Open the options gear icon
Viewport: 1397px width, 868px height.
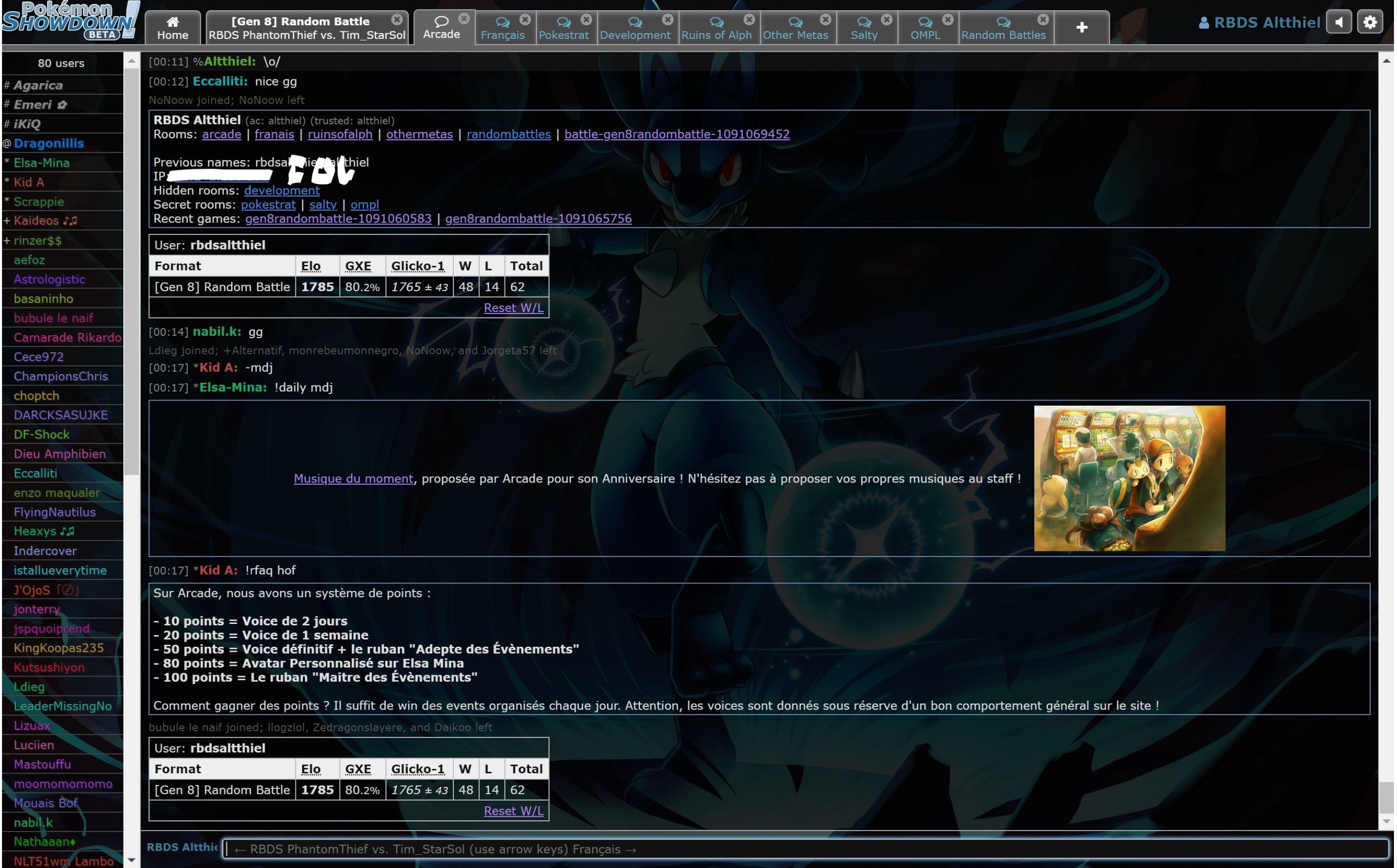point(1370,22)
